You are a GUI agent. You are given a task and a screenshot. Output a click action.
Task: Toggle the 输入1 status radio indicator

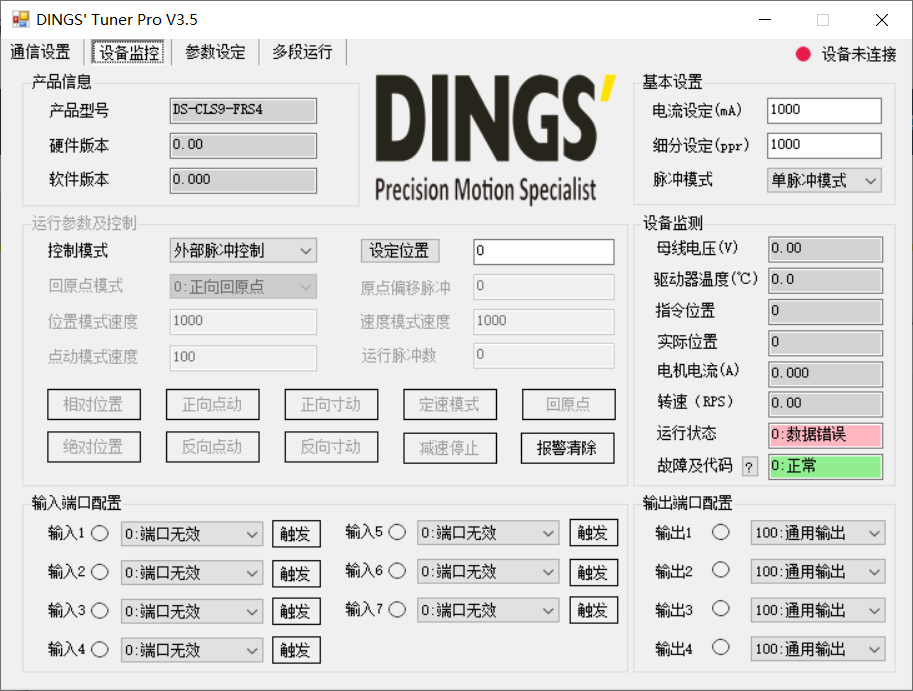click(x=100, y=533)
